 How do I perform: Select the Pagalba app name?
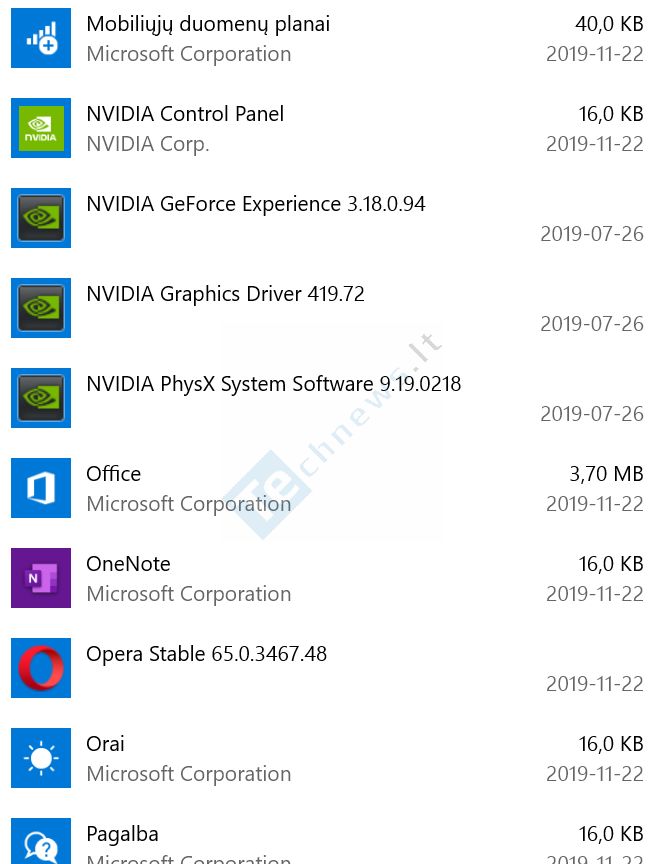pos(122,834)
